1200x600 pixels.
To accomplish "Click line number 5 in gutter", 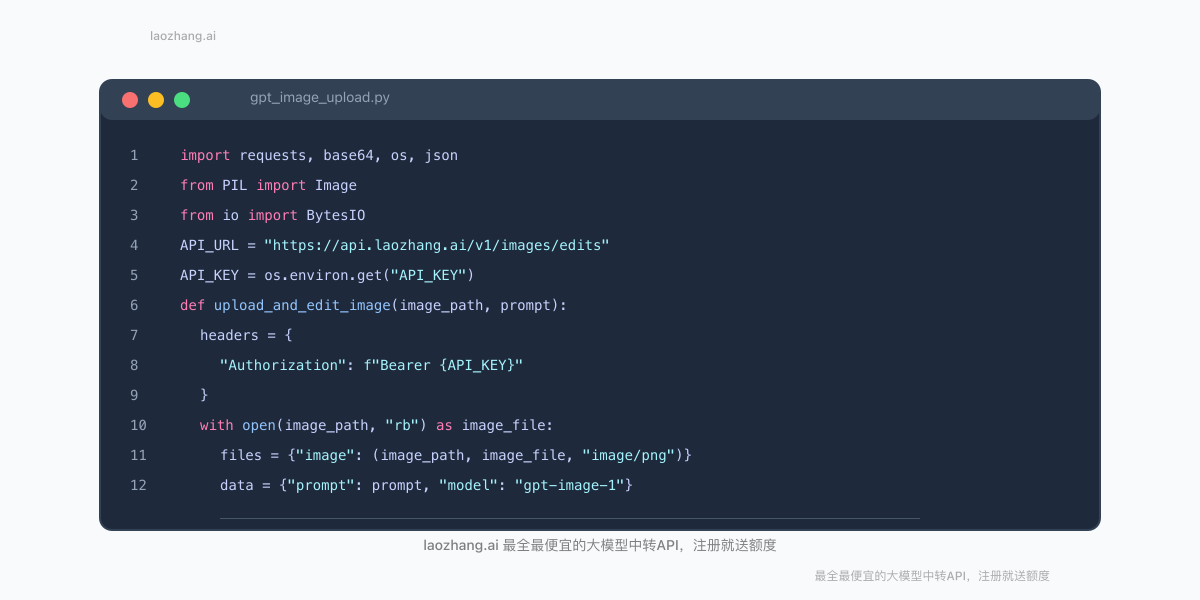I will (x=134, y=275).
